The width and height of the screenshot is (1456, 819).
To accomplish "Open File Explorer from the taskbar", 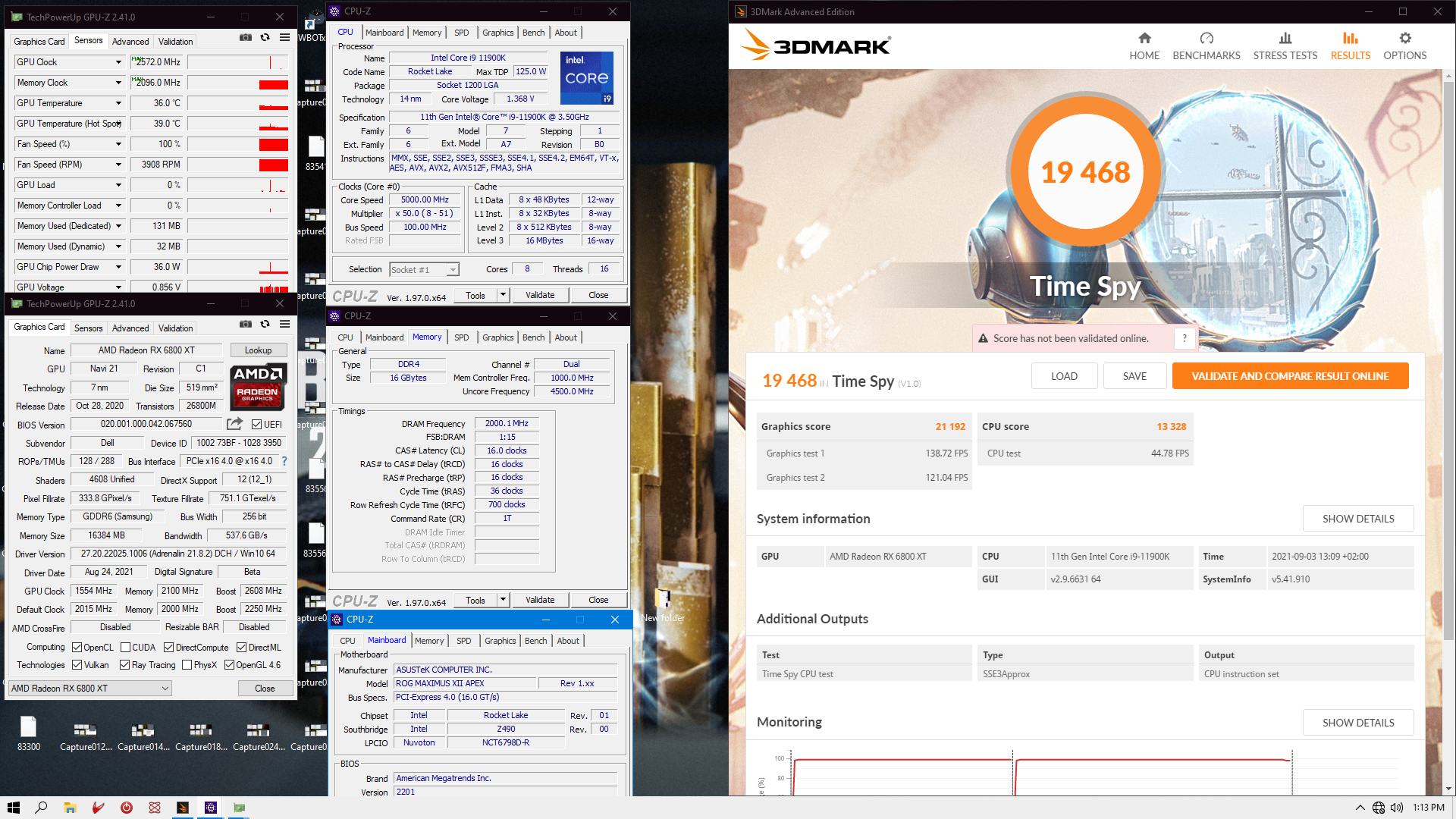I will coord(70,808).
